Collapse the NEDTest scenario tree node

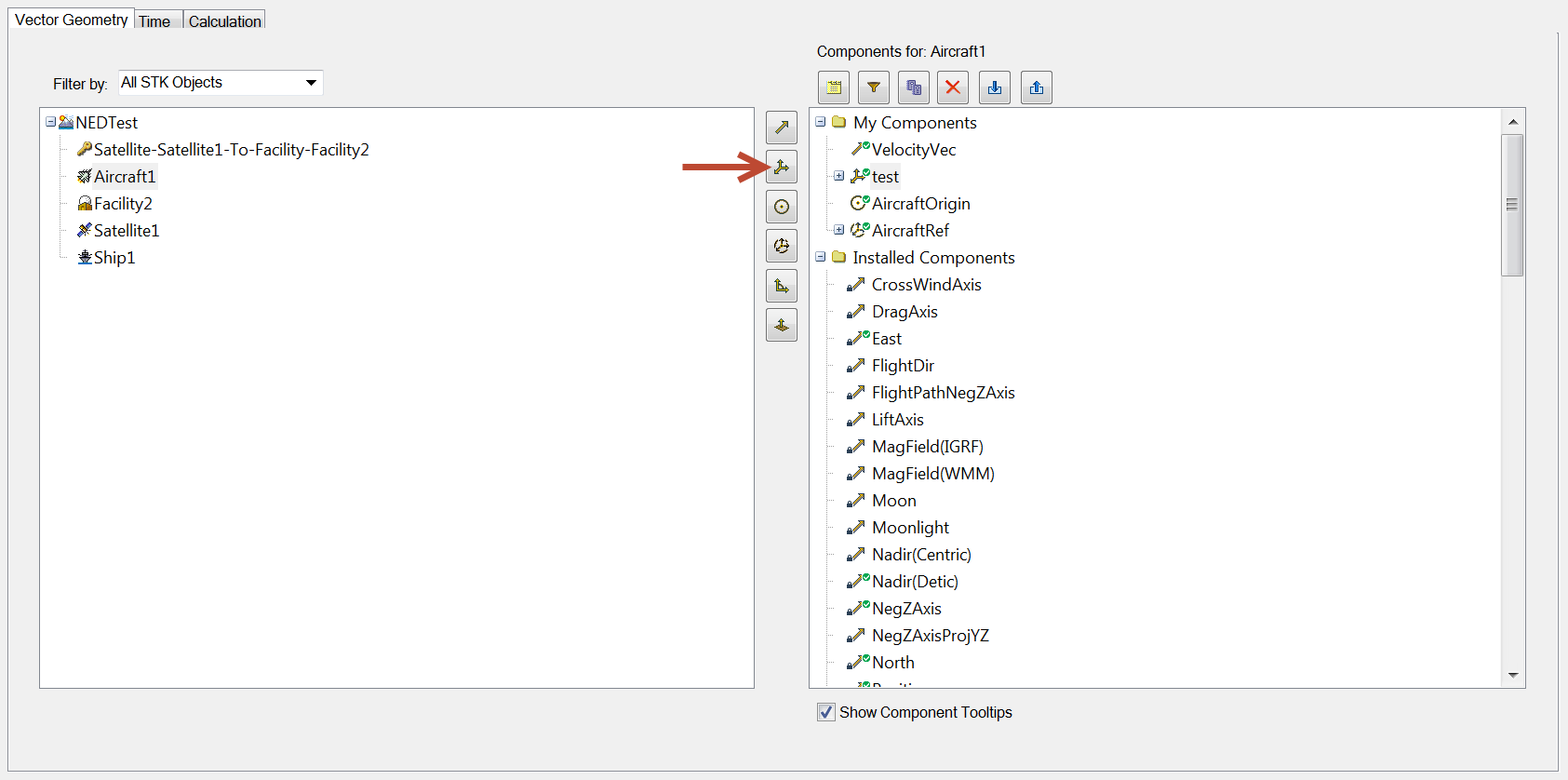(x=50, y=122)
